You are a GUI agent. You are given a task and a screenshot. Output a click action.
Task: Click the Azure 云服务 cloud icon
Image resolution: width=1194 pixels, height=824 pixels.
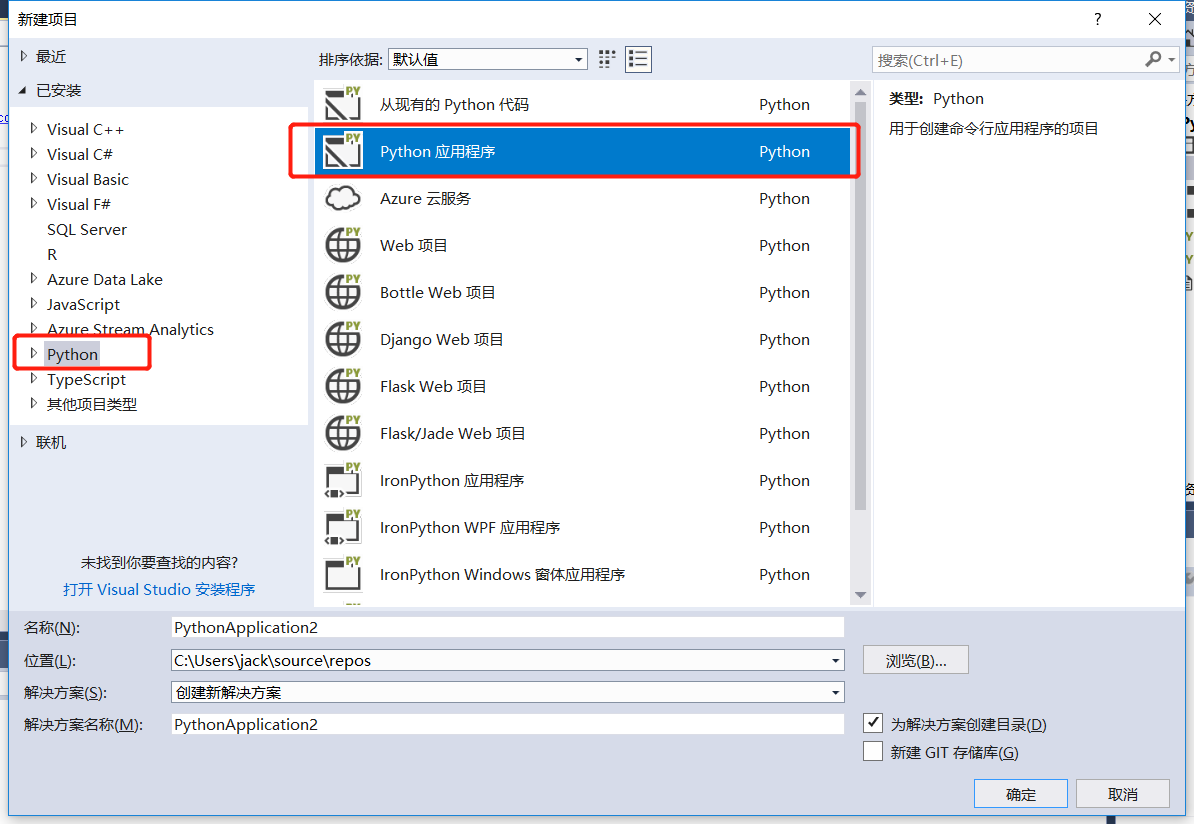click(x=343, y=198)
